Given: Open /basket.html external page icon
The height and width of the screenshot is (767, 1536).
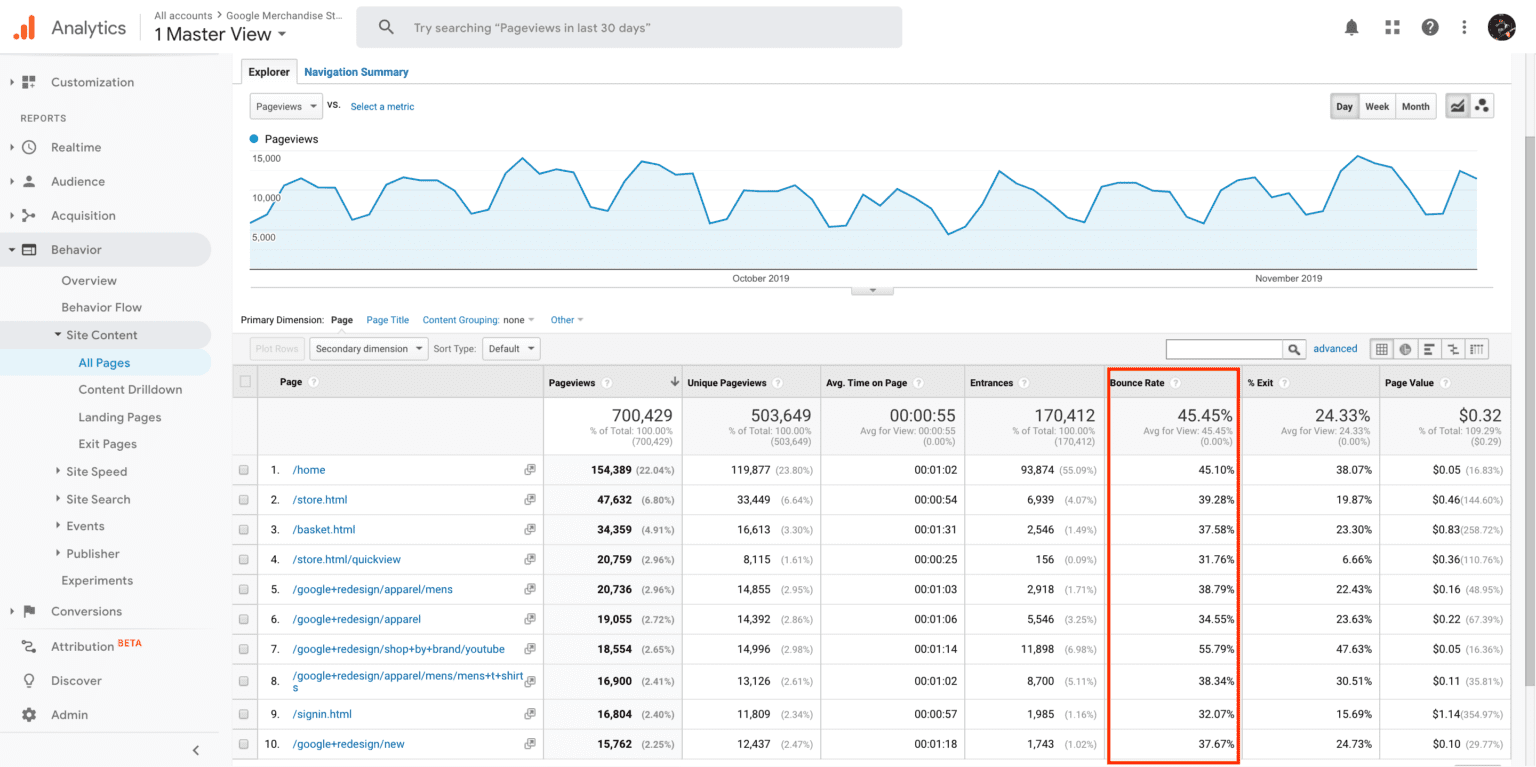Looking at the screenshot, I should click(530, 530).
